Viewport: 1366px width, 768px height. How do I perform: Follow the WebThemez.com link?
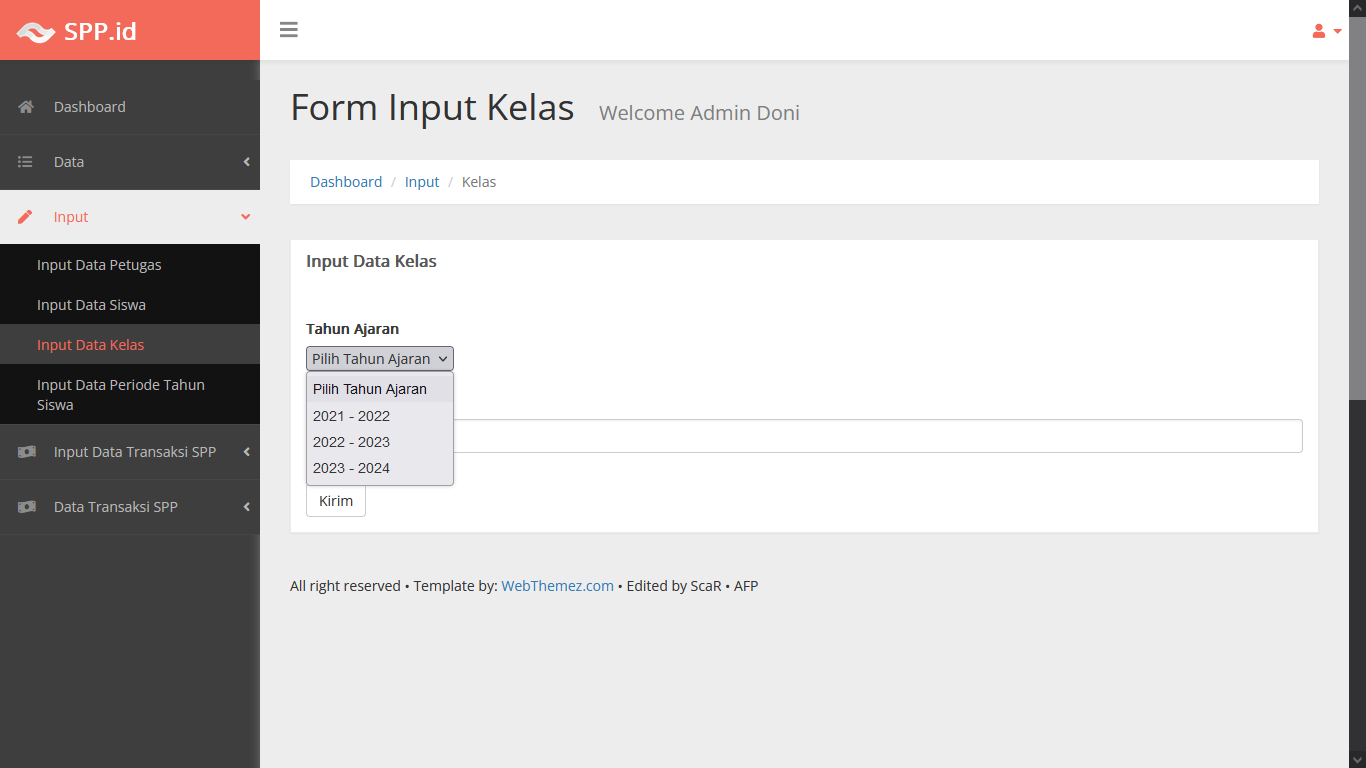(557, 586)
